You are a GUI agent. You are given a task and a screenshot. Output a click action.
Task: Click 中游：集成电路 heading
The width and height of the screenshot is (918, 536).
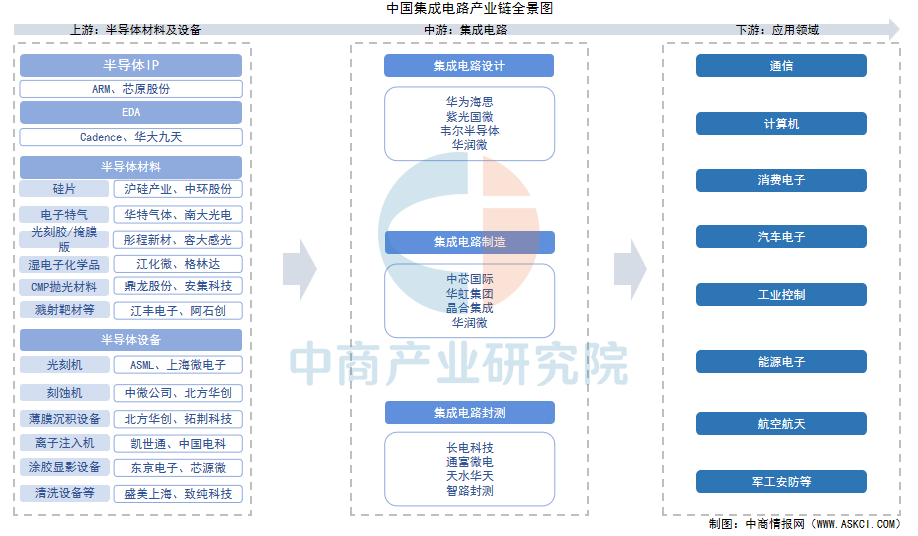coord(466,30)
